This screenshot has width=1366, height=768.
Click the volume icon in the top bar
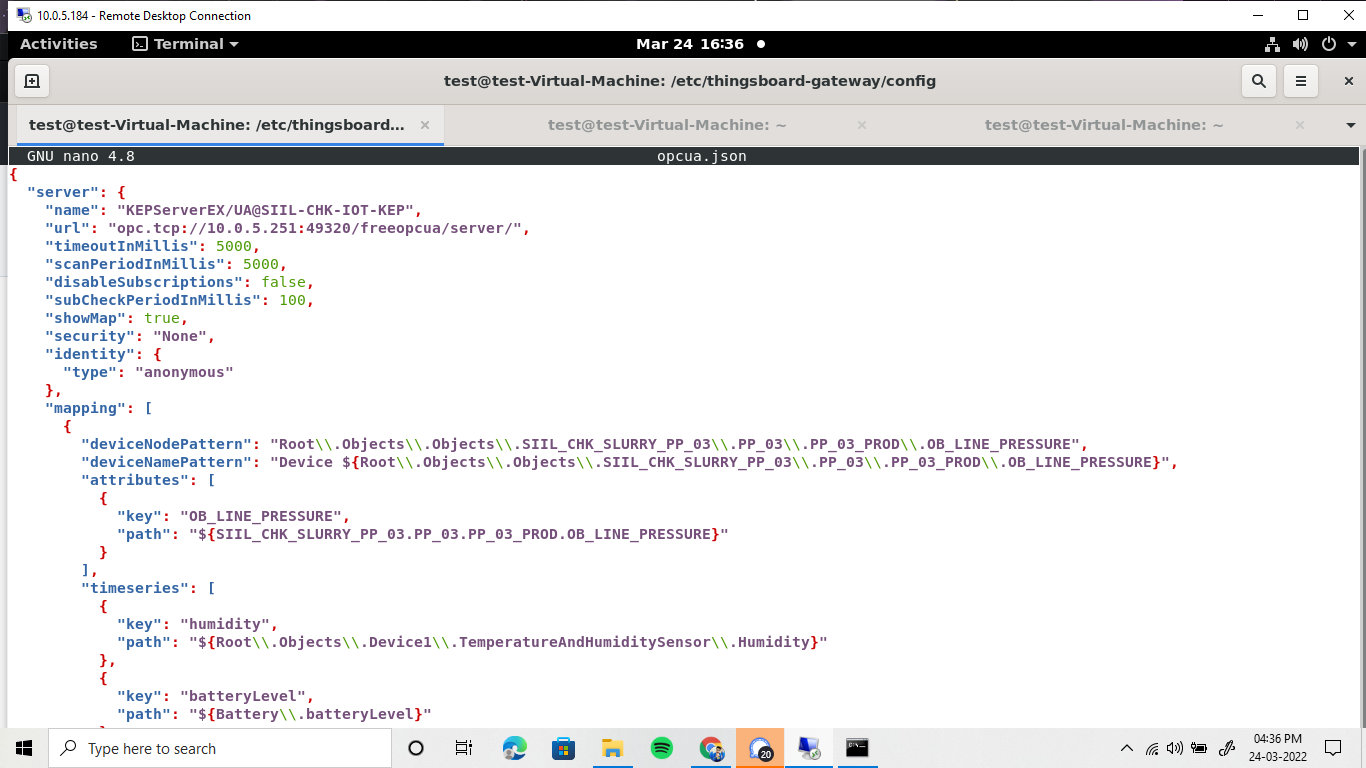click(1301, 43)
